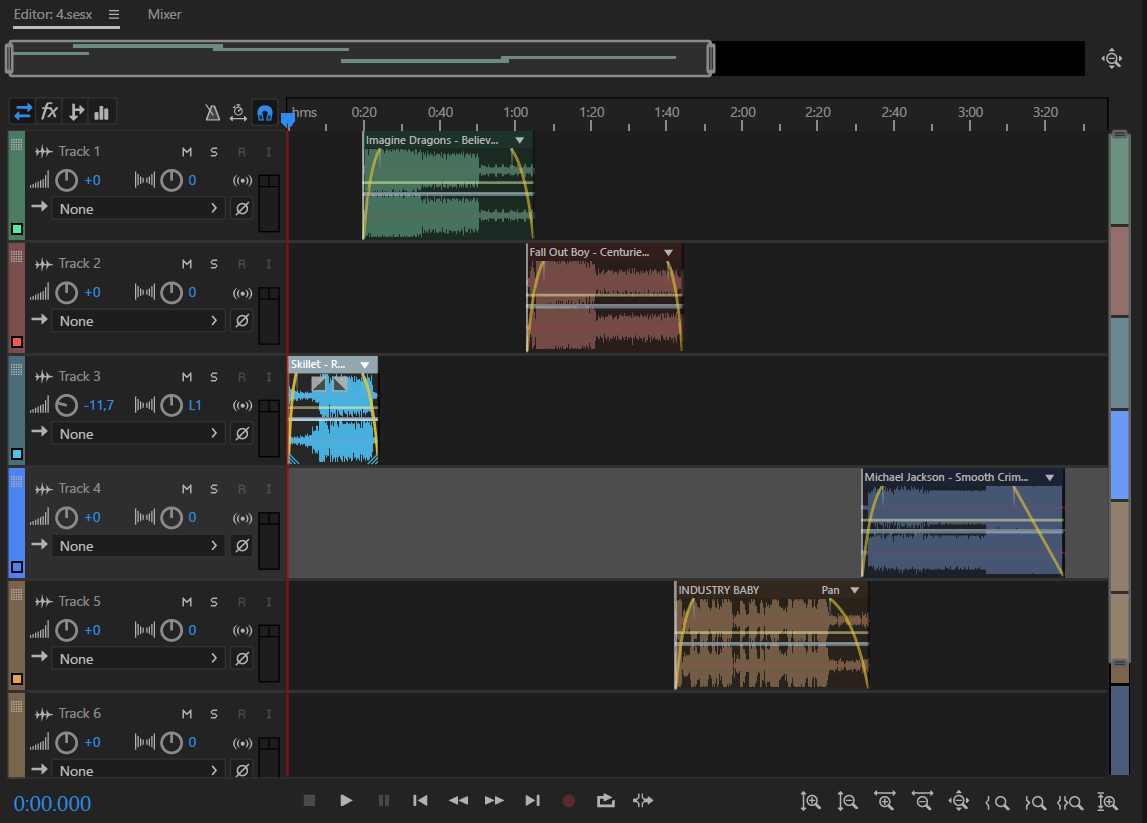The width and height of the screenshot is (1147, 823).
Task: Click the Play button in transport
Action: coord(346,800)
